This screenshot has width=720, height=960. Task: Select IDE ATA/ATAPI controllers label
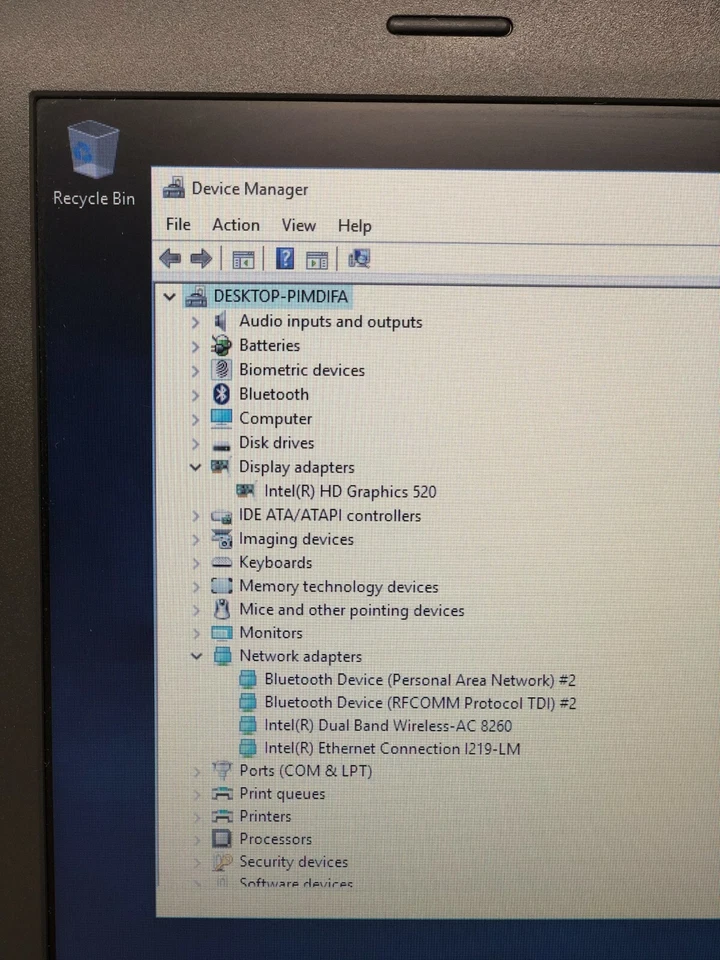(x=329, y=516)
